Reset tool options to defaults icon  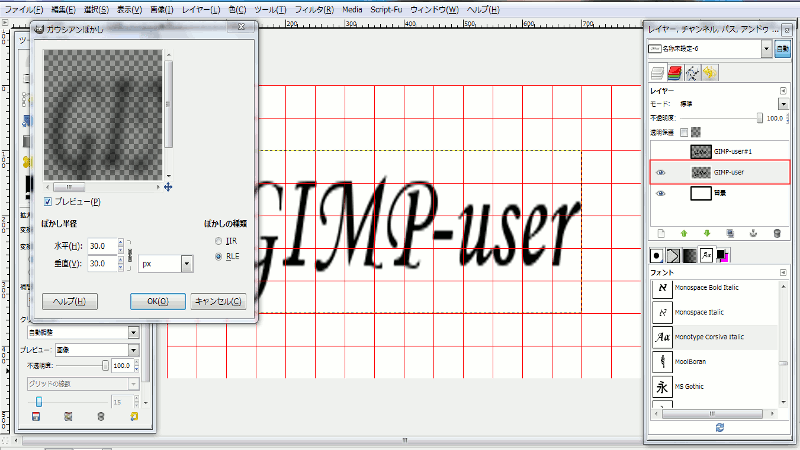pos(134,417)
